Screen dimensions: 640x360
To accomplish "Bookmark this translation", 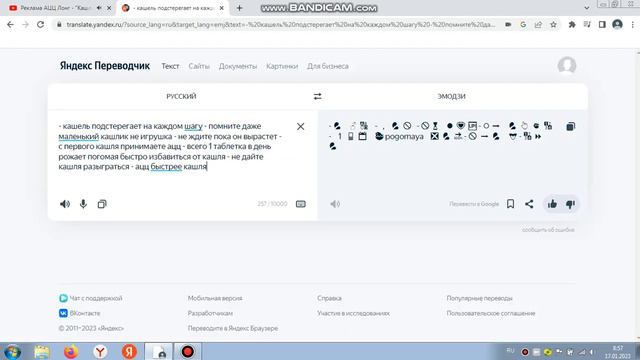I will (510, 204).
